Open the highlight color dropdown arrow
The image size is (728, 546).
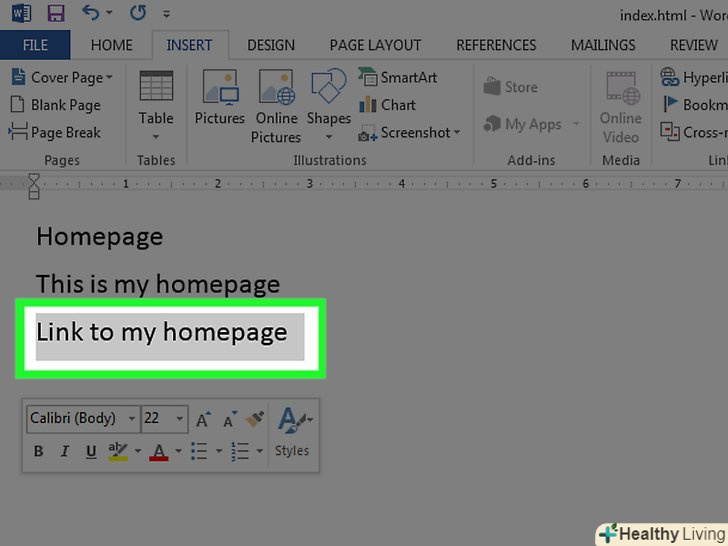(138, 451)
